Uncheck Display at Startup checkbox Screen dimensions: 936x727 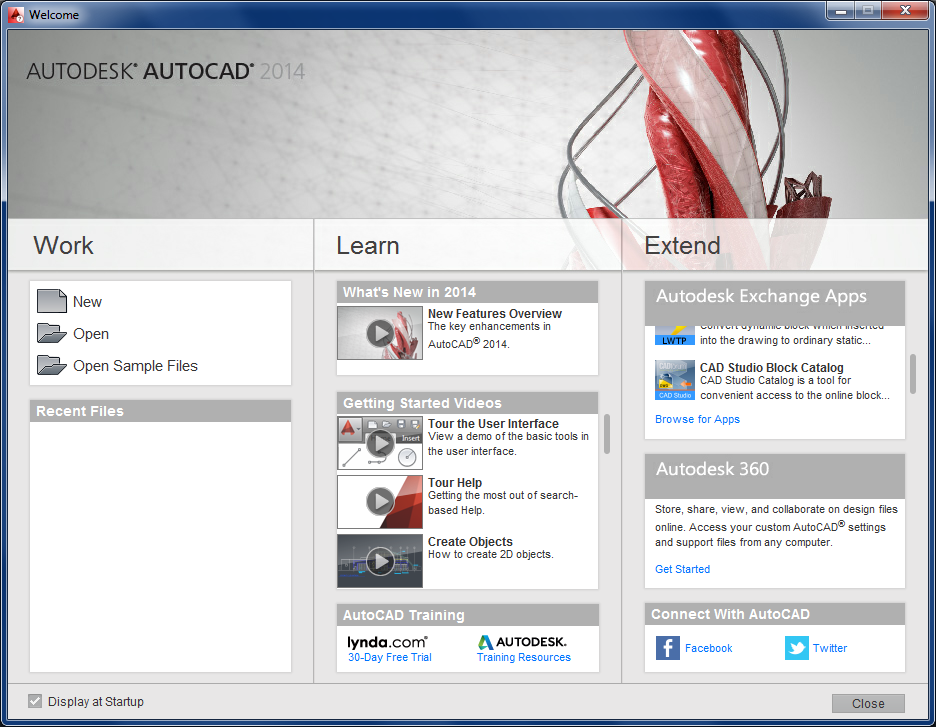(35, 701)
